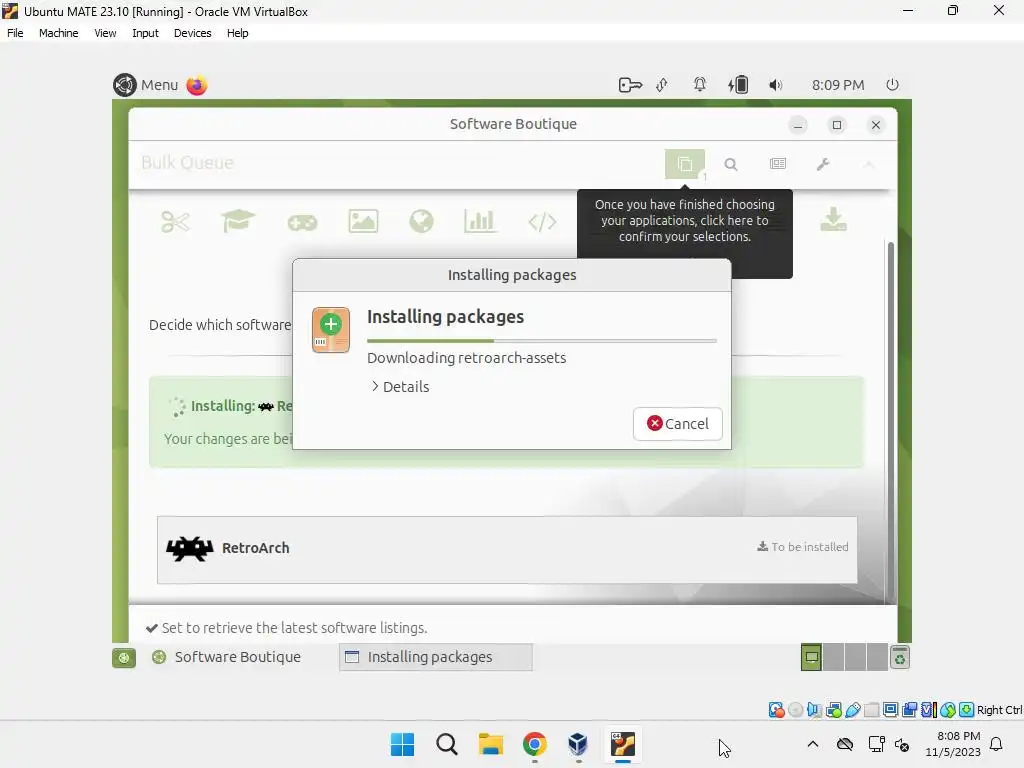Click the search magnifier in Software Boutique
This screenshot has height=768, width=1024.
(731, 165)
